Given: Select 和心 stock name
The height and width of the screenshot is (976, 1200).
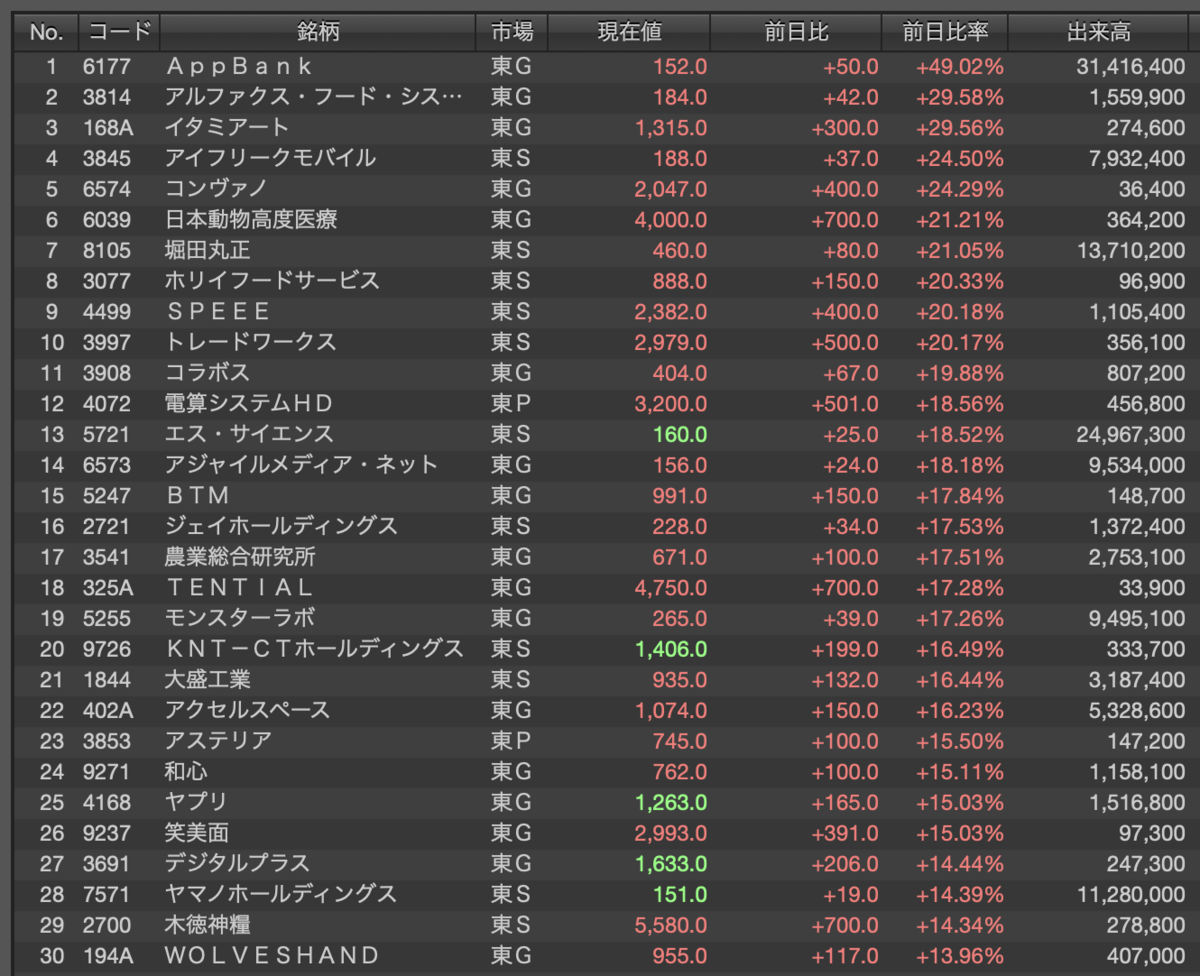Looking at the screenshot, I should click(x=187, y=771).
